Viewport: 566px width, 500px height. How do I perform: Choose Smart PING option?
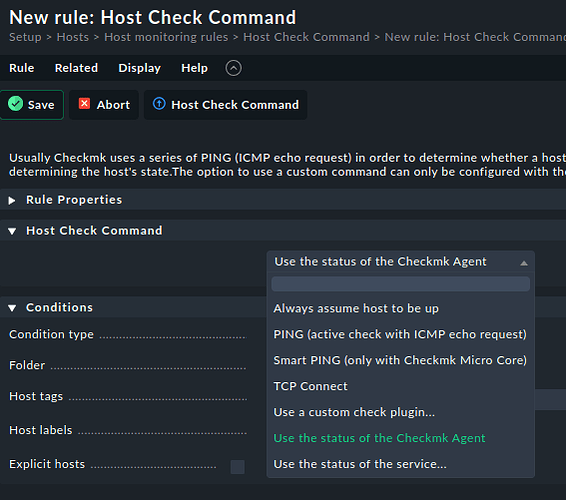pyautogui.click(x=400, y=360)
